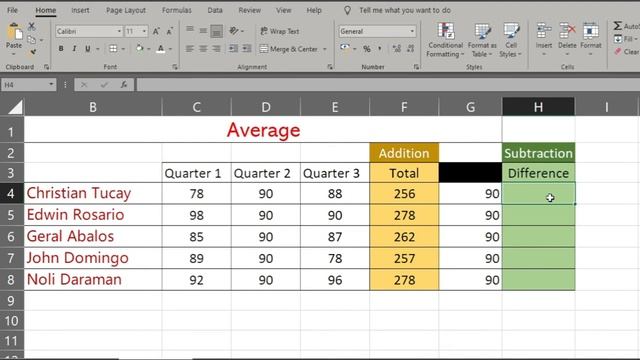Viewport: 640px width, 360px height.
Task: Switch to Page Layout tab
Action: pyautogui.click(x=126, y=10)
